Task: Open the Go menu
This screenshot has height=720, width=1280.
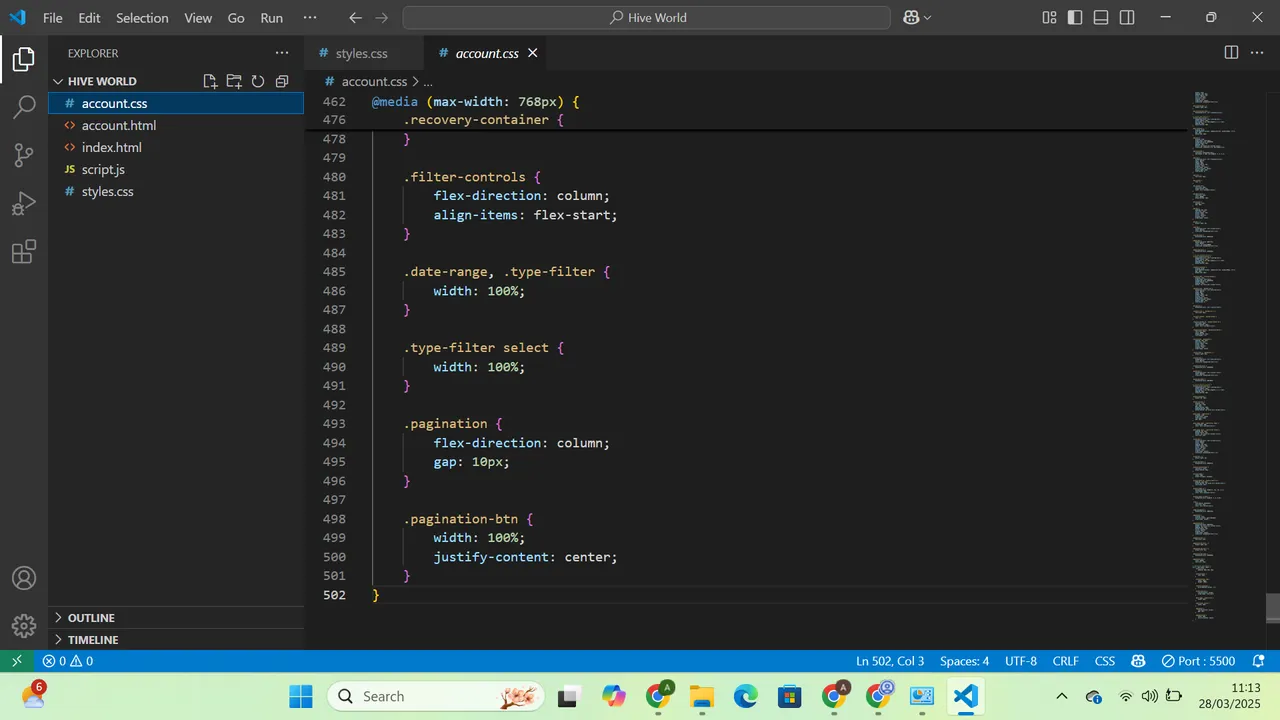Action: (x=236, y=18)
